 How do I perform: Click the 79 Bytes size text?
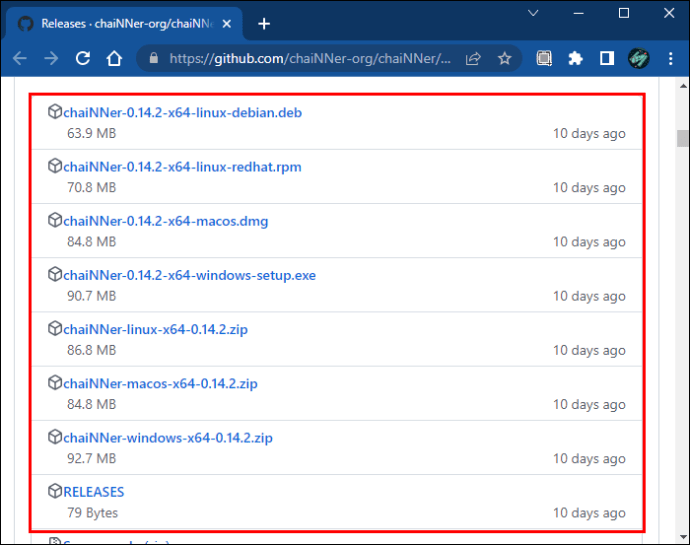click(92, 512)
